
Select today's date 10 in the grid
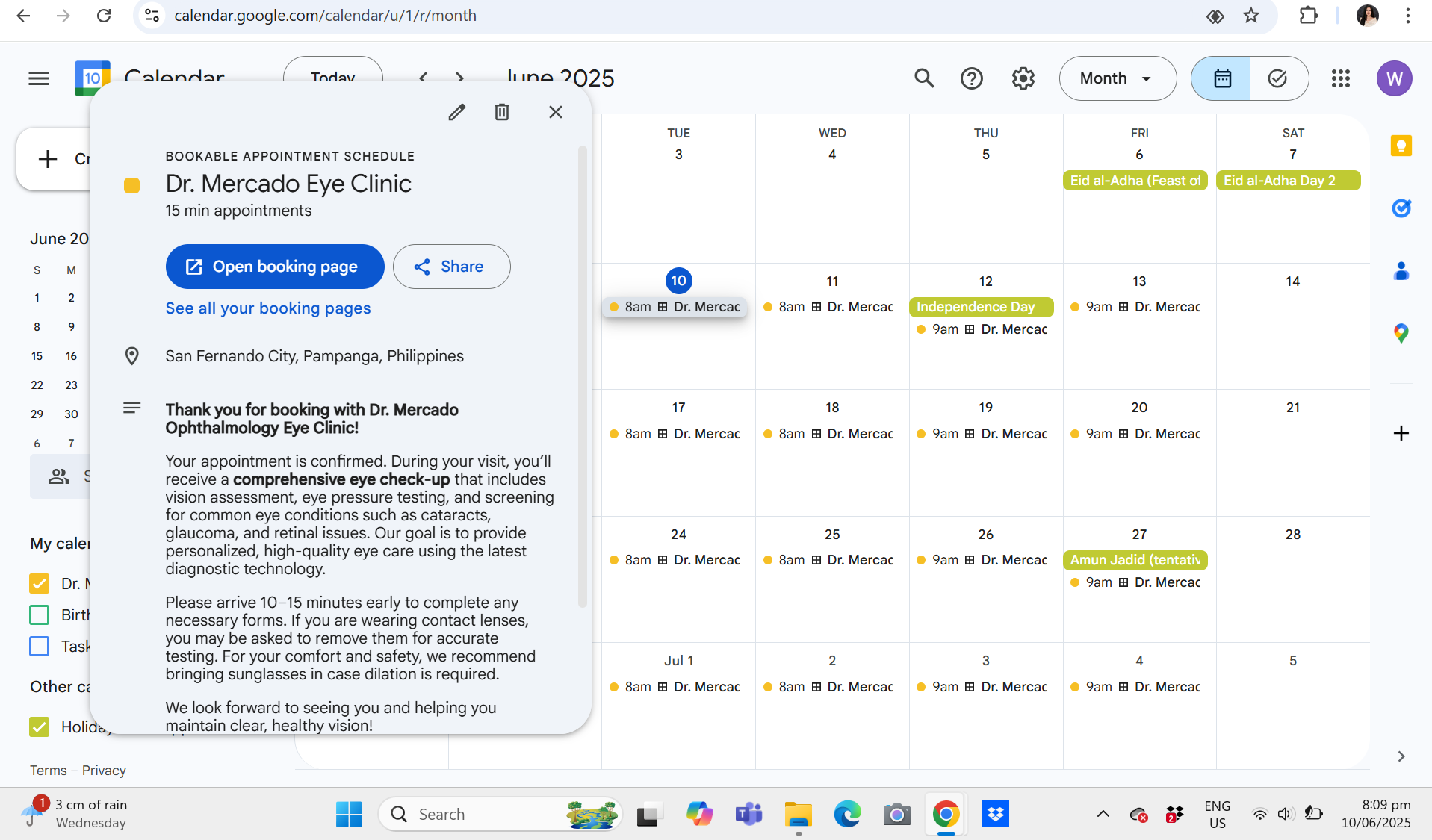pos(678,281)
